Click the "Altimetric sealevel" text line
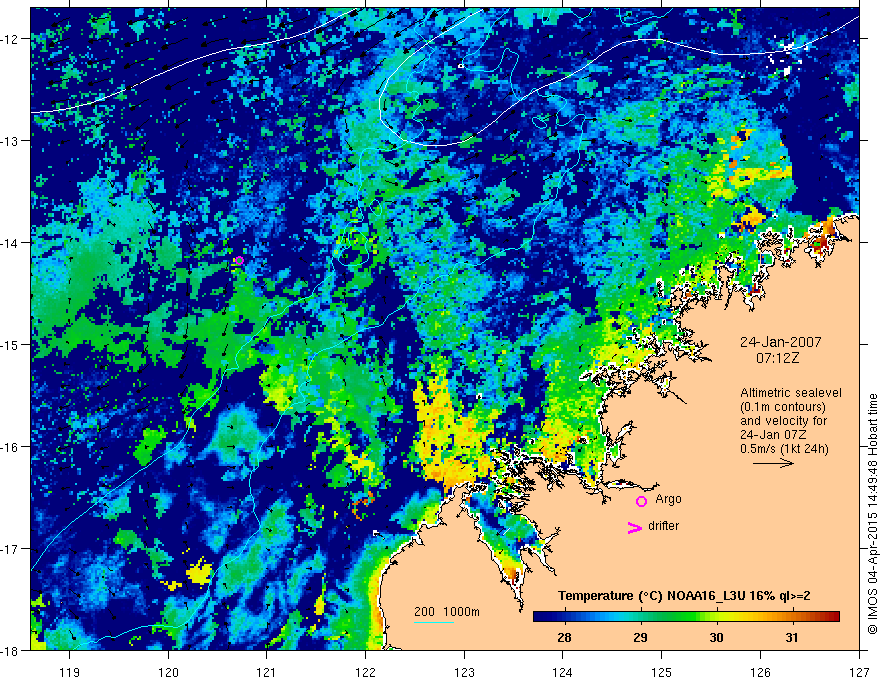The height and width of the screenshot is (680, 880). pyautogui.click(x=791, y=393)
